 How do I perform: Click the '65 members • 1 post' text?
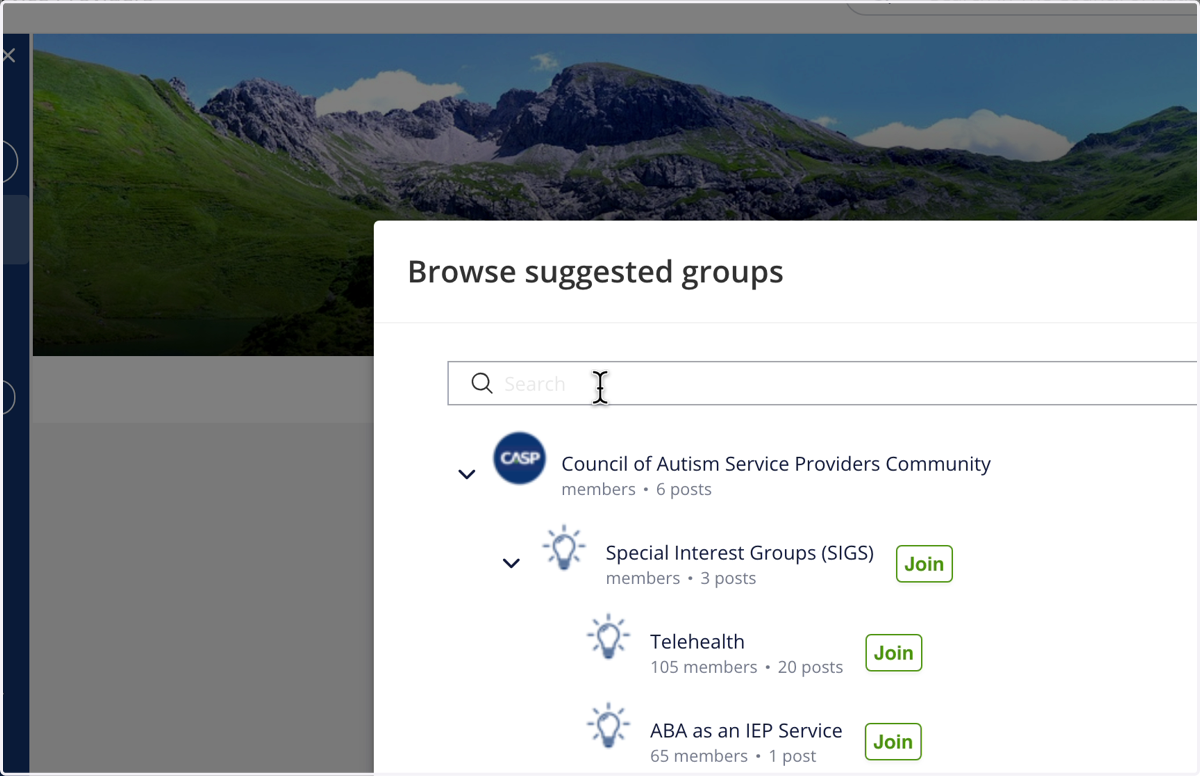click(x=733, y=756)
